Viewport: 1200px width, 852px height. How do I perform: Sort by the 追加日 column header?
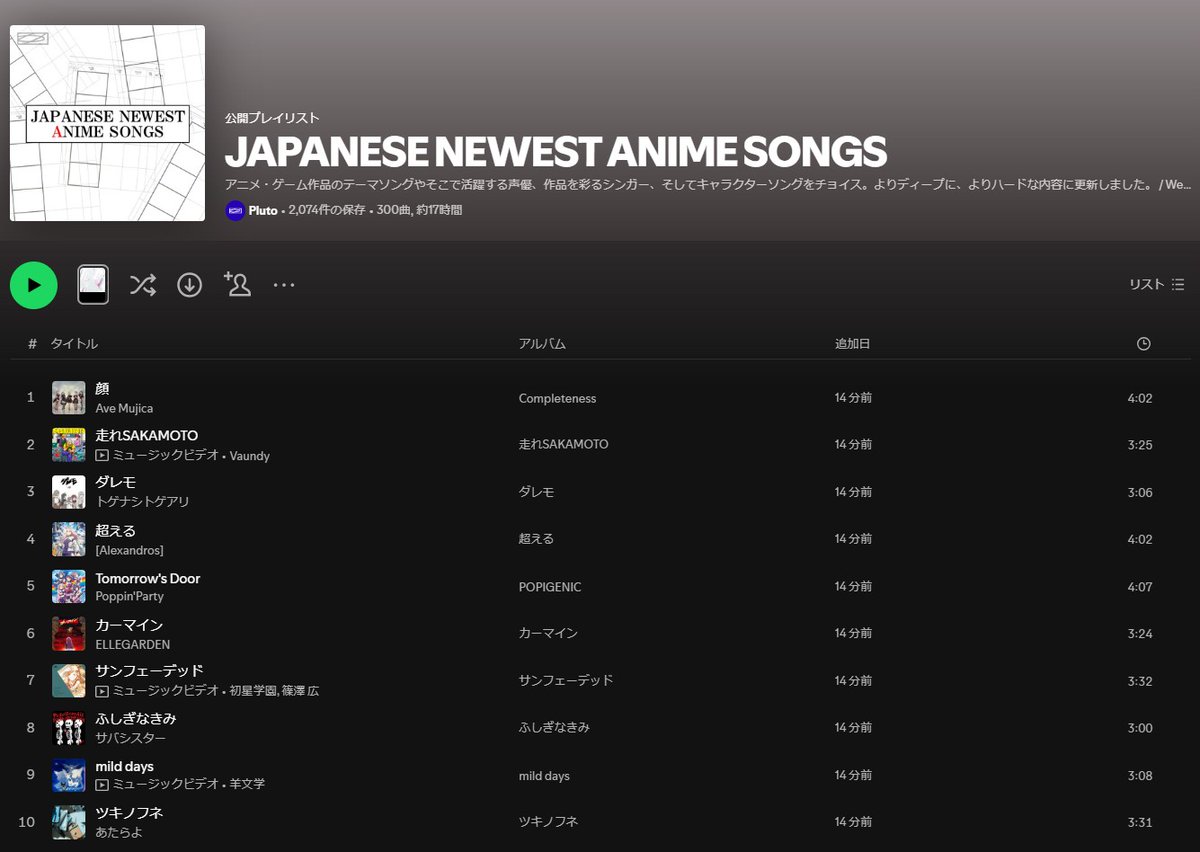(853, 344)
